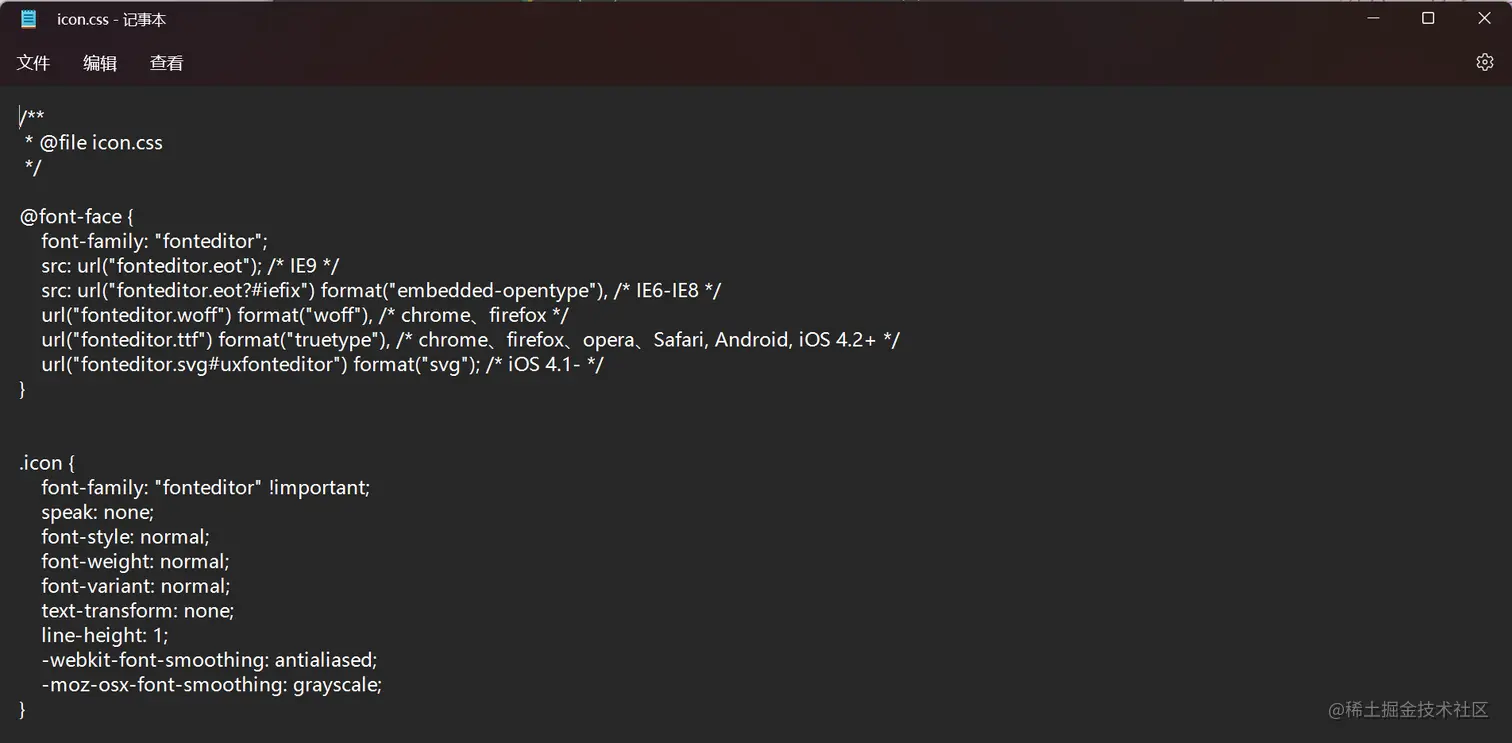Open the 编辑 menu
This screenshot has width=1512, height=743.
(x=100, y=63)
